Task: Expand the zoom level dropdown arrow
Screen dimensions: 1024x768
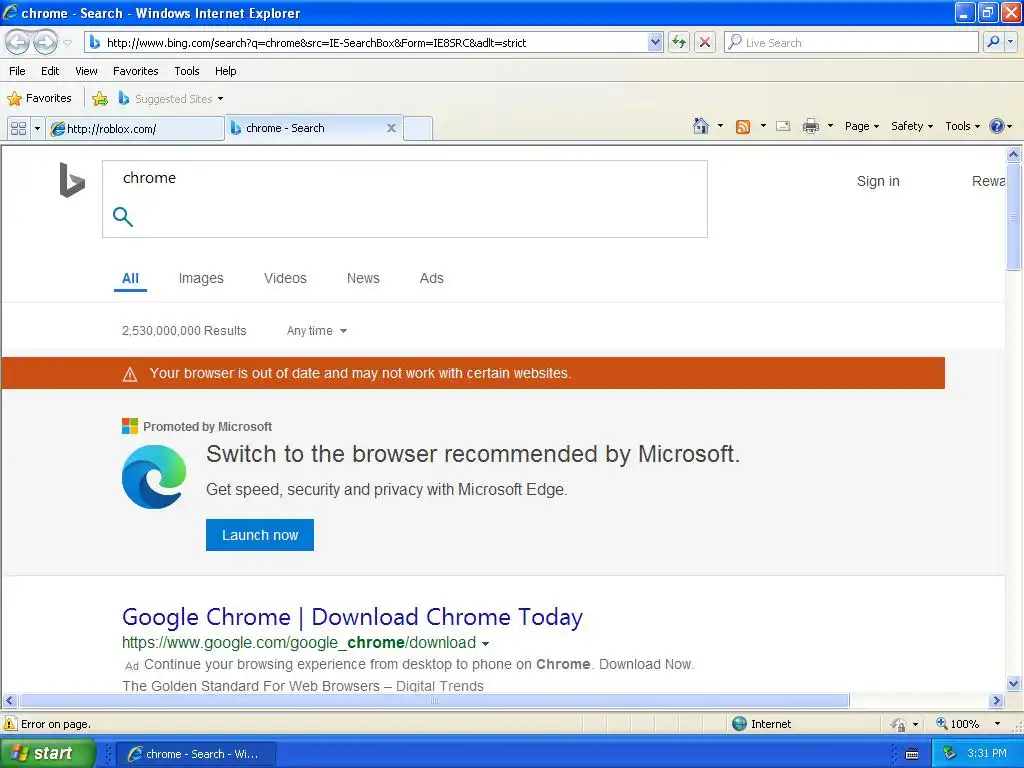Action: click(x=997, y=724)
